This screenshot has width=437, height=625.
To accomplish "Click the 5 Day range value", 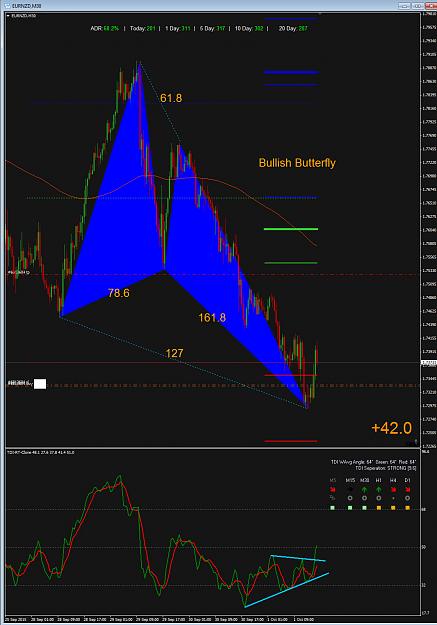I will pos(220,29).
